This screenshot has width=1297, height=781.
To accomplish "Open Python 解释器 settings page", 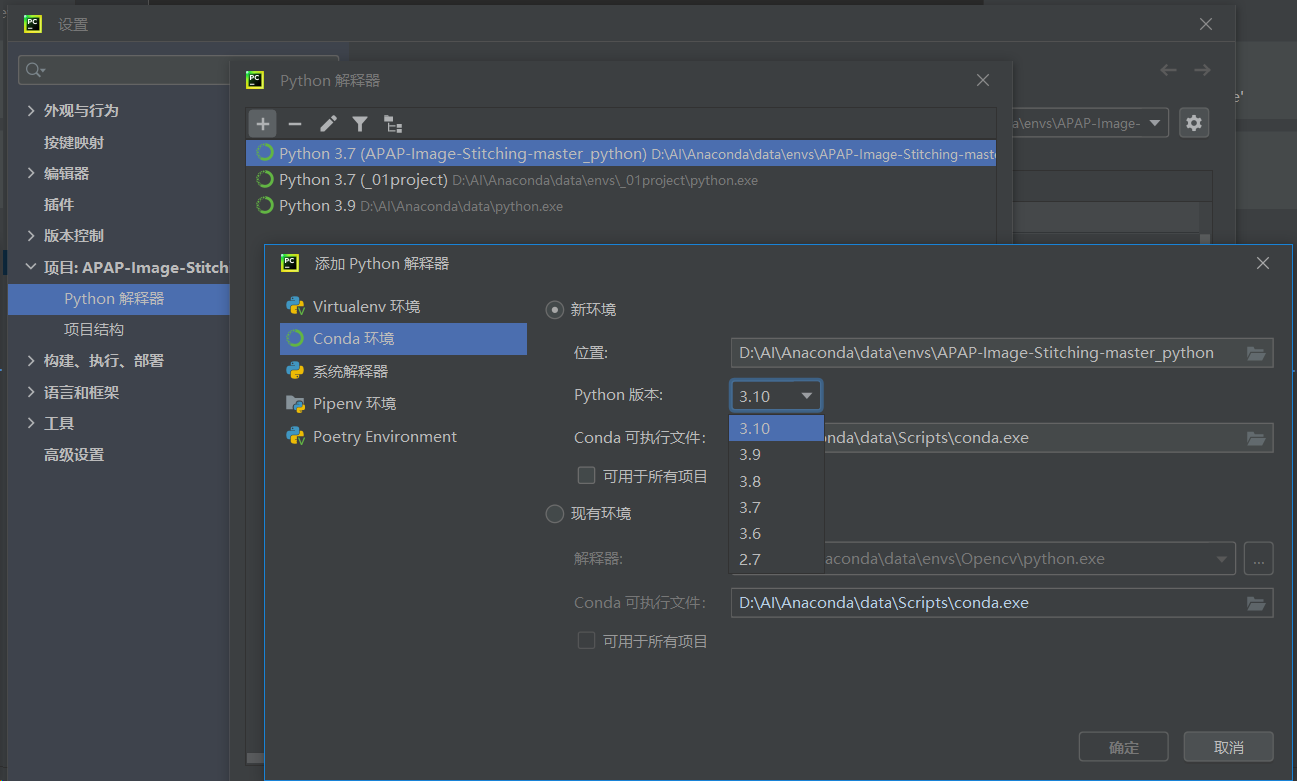I will point(118,299).
